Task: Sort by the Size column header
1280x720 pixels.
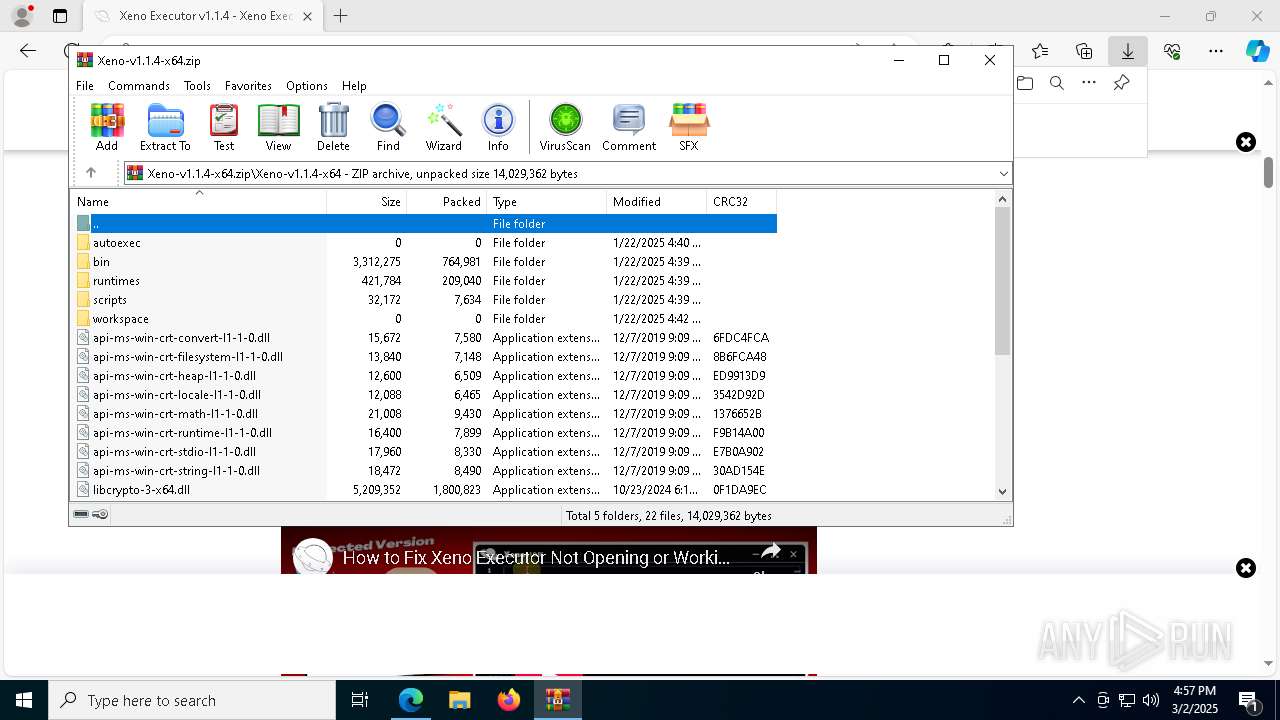Action: coord(367,201)
